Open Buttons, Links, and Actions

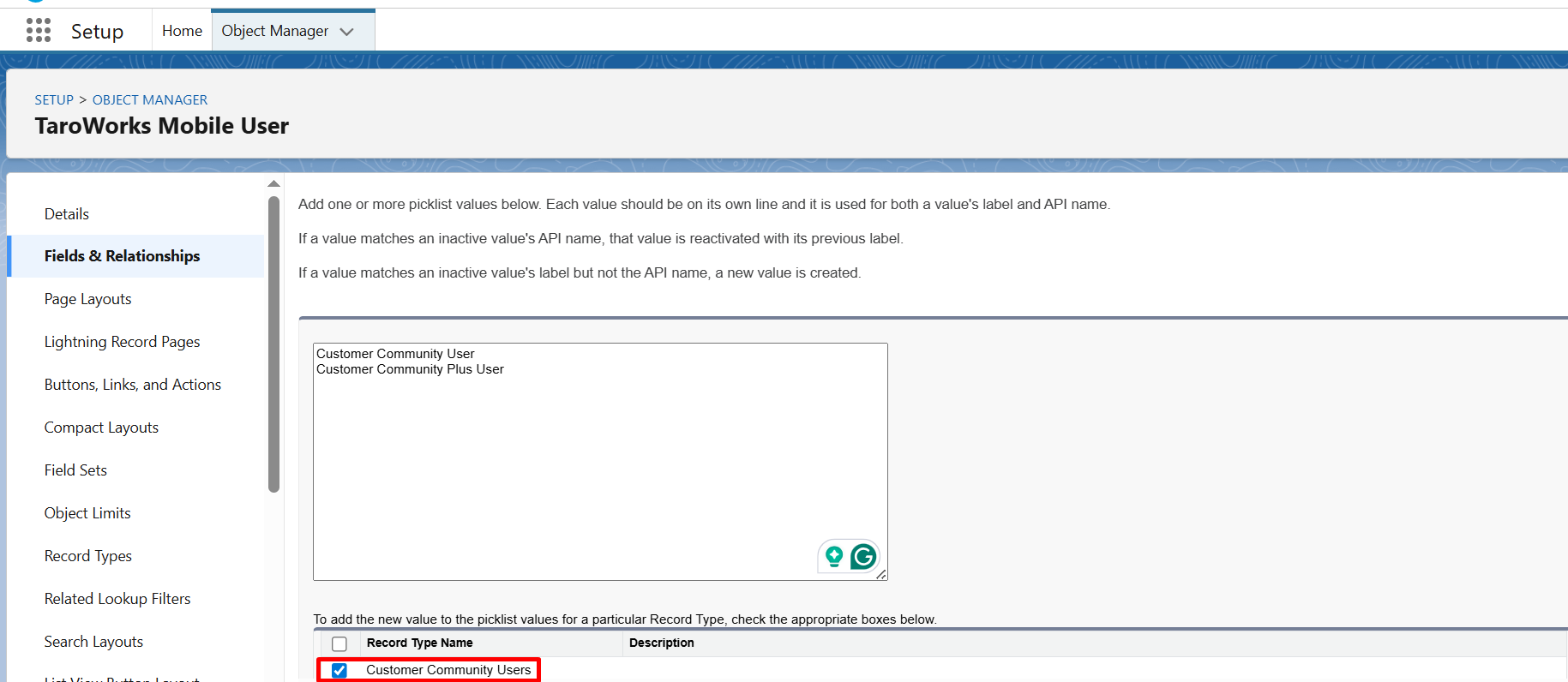(133, 385)
